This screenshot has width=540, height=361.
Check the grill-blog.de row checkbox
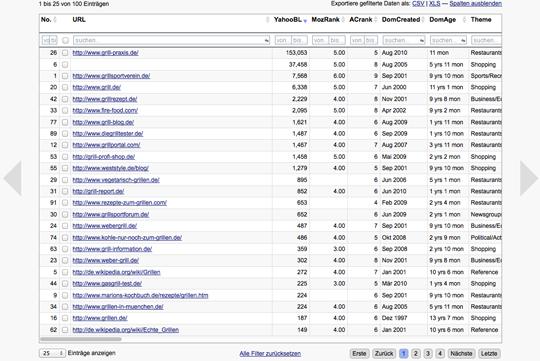tap(65, 122)
